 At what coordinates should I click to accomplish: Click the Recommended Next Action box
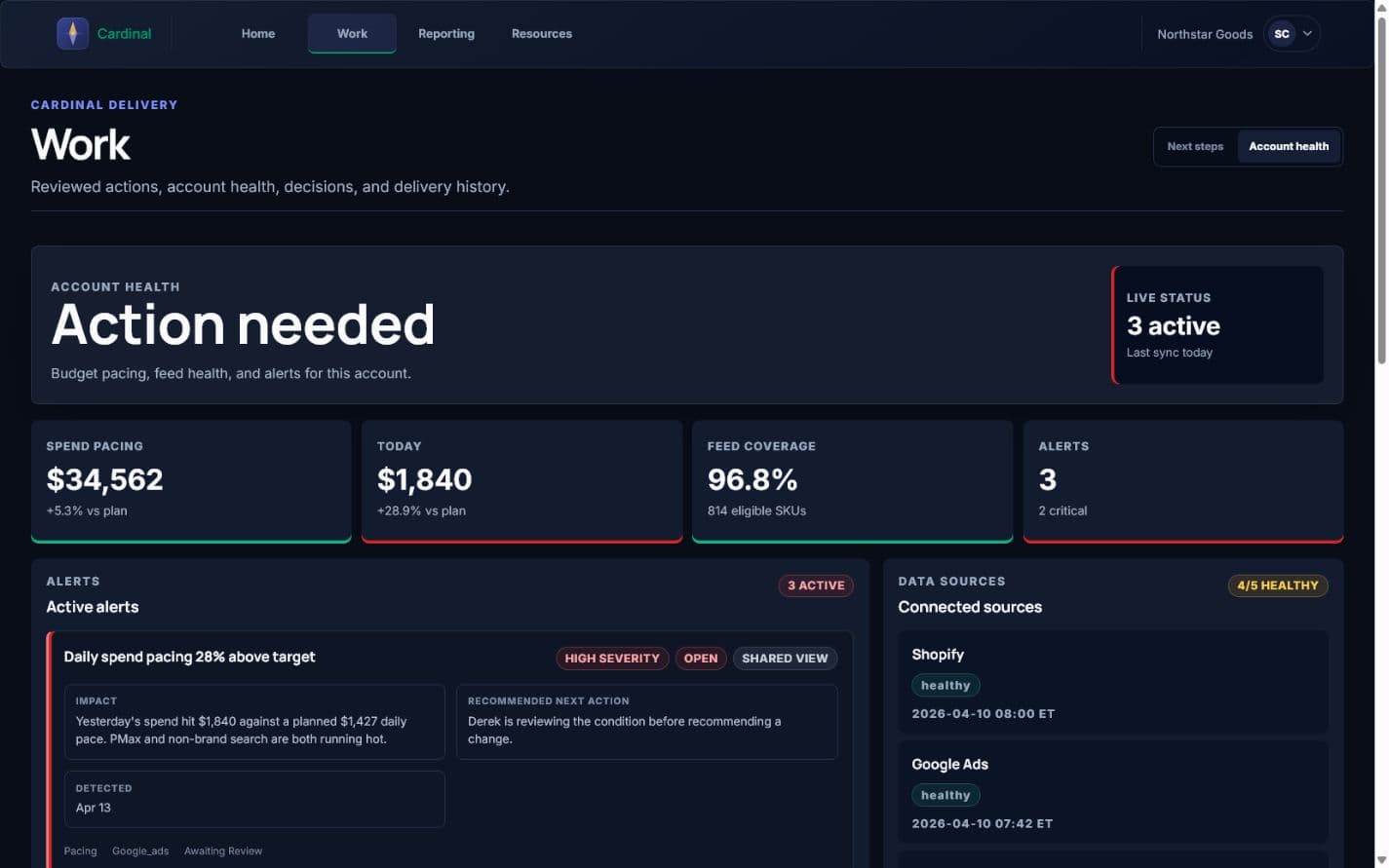[x=647, y=722]
